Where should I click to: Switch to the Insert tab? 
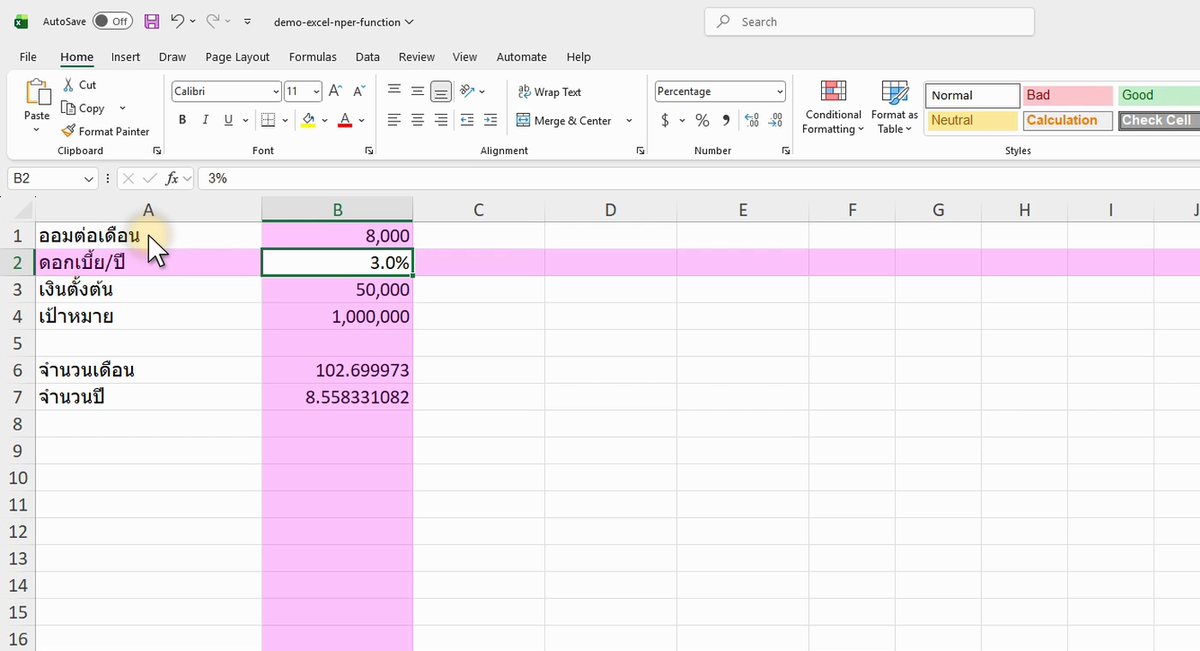pyautogui.click(x=125, y=57)
